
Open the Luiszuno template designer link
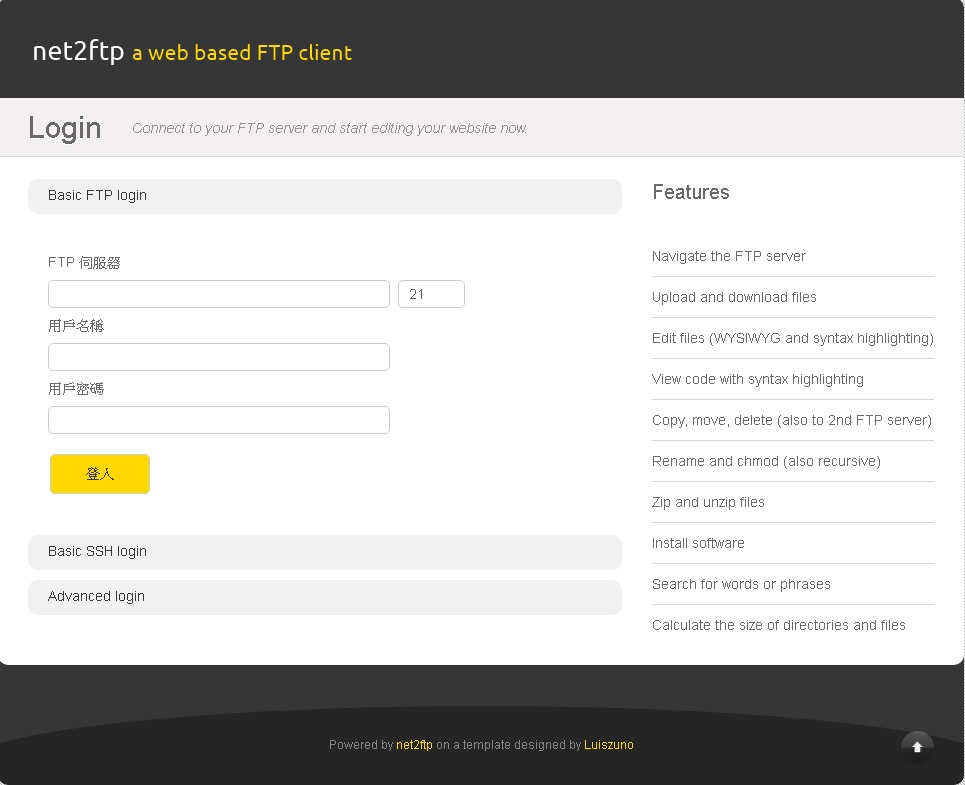tap(608, 744)
